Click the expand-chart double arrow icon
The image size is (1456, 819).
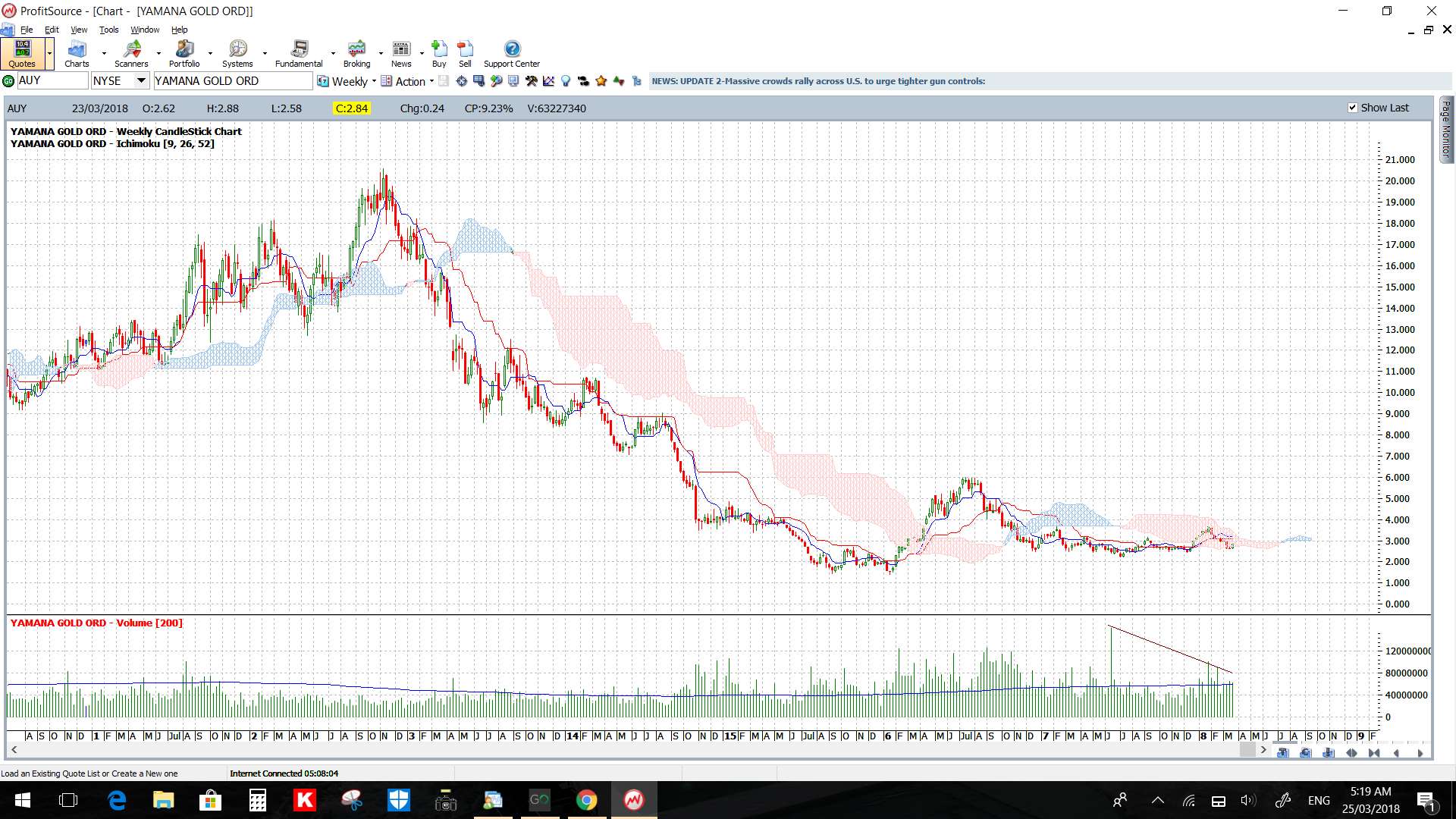pos(1351,753)
